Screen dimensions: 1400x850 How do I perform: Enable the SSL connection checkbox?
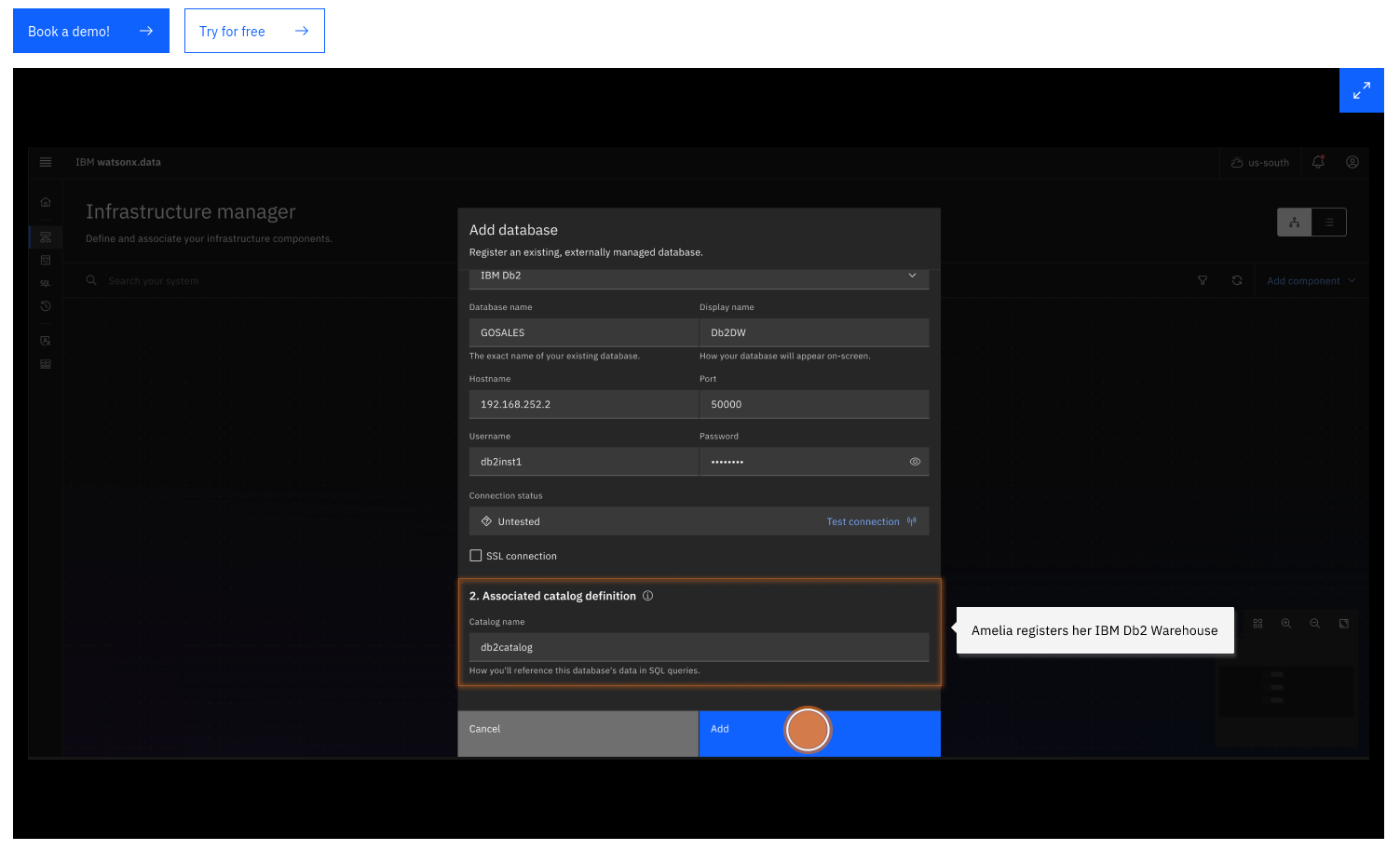(x=476, y=556)
